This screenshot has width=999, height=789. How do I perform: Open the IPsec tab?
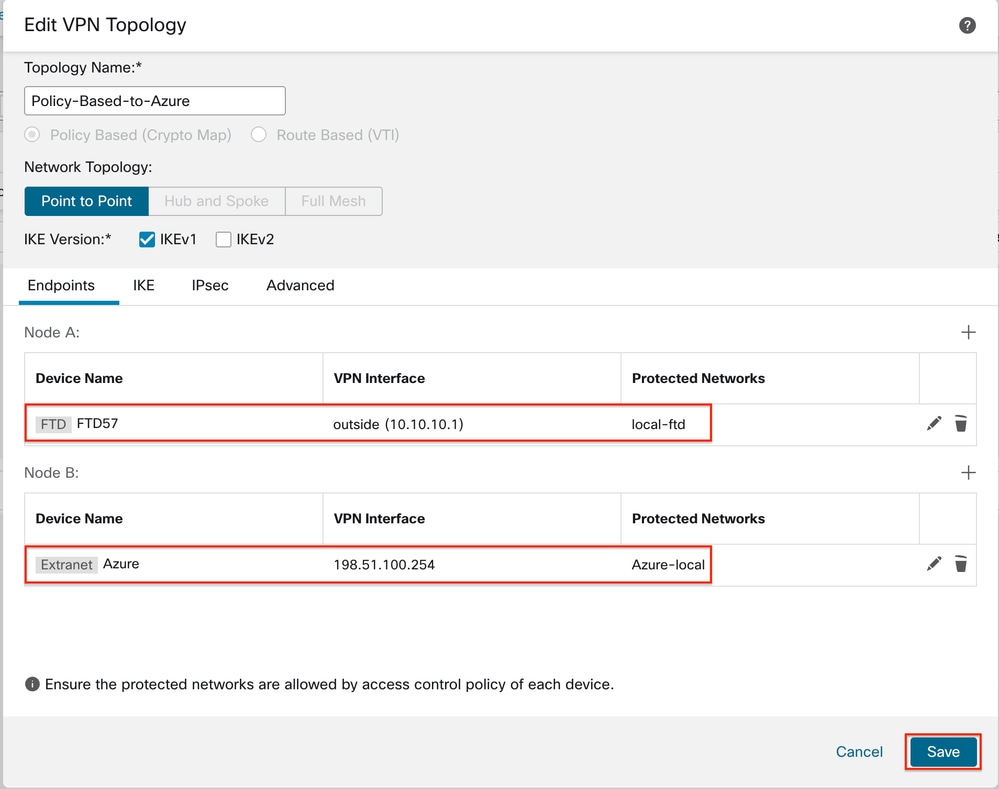tap(210, 286)
